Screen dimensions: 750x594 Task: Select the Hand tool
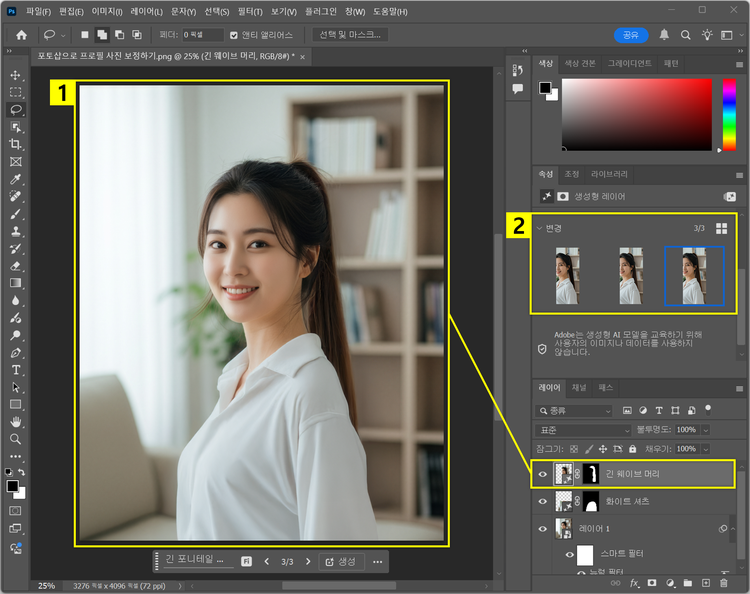click(x=15, y=421)
